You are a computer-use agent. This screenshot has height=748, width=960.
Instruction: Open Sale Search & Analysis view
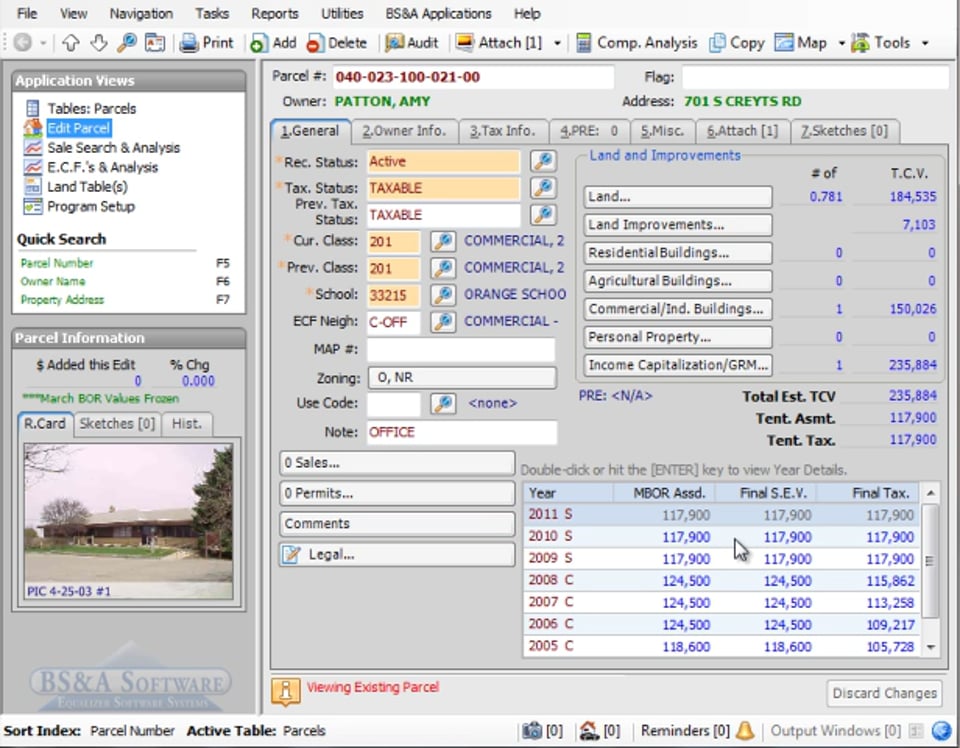tap(114, 148)
